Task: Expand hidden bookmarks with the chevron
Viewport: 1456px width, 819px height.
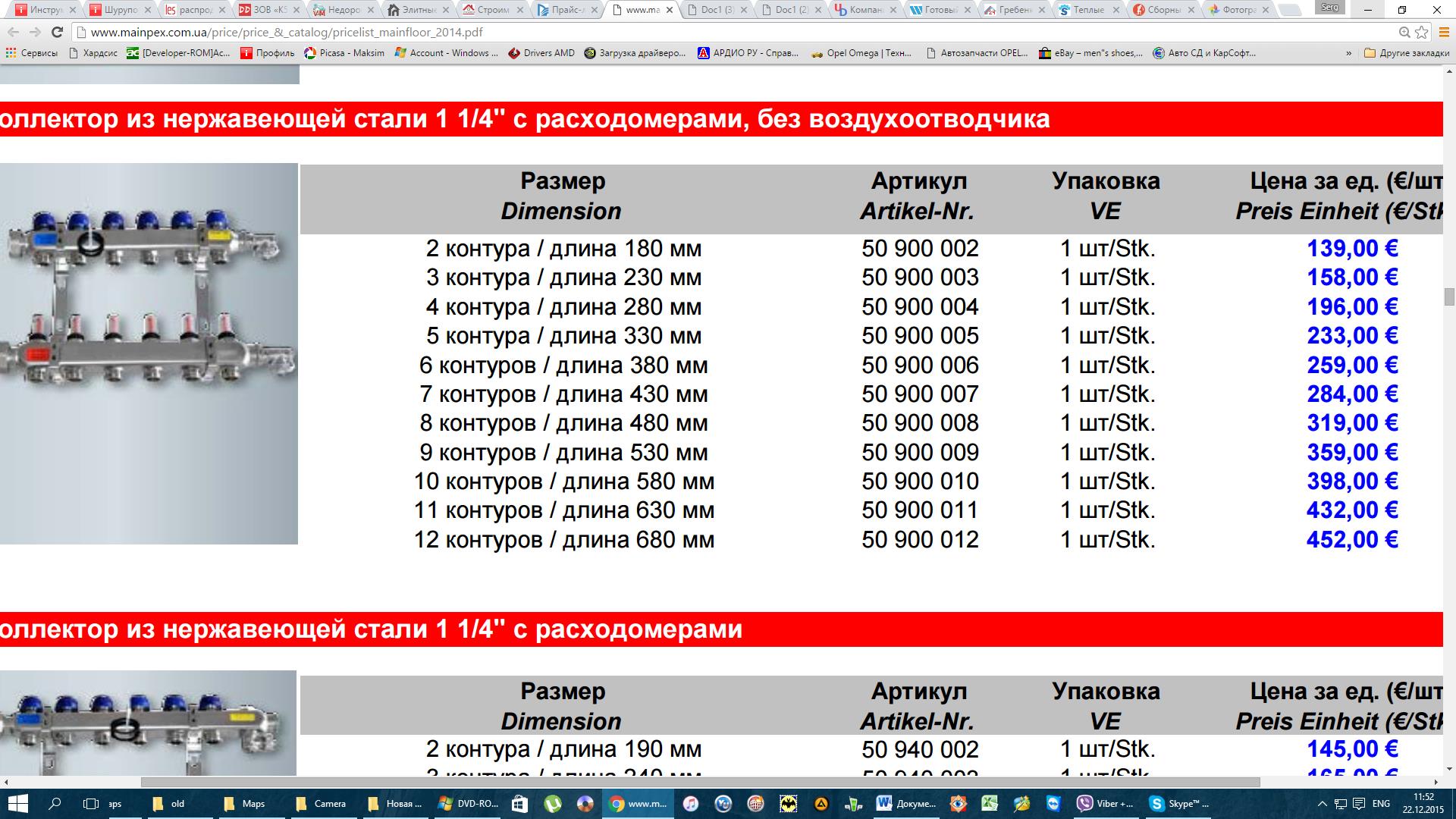Action: pyautogui.click(x=1348, y=53)
